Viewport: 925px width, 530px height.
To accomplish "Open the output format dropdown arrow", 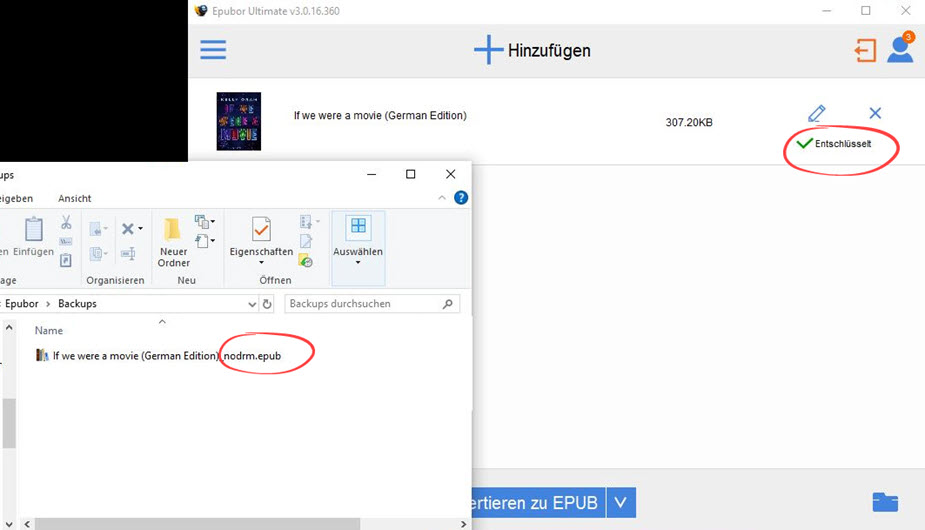I will pos(621,502).
